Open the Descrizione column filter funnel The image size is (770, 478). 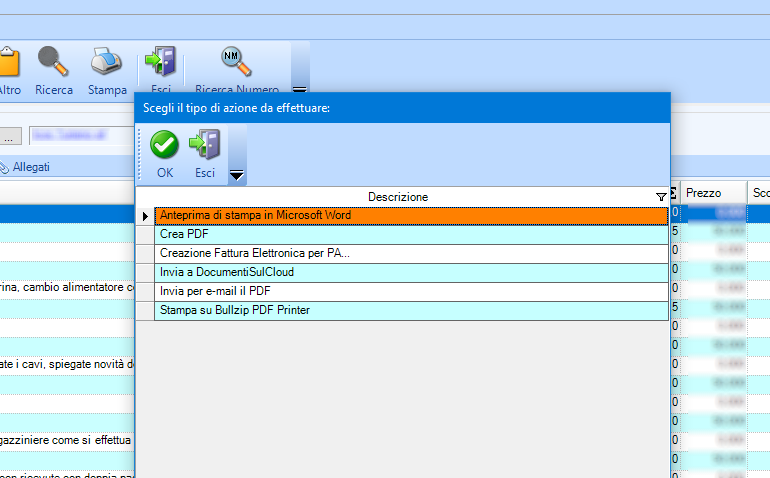click(660, 197)
